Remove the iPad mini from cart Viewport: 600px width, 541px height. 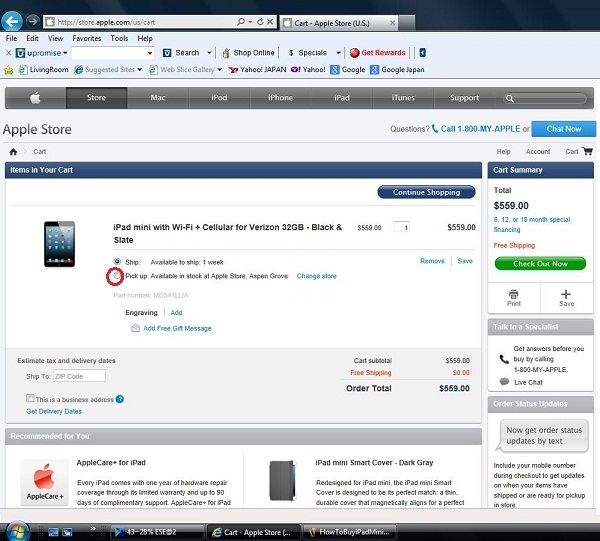432,261
